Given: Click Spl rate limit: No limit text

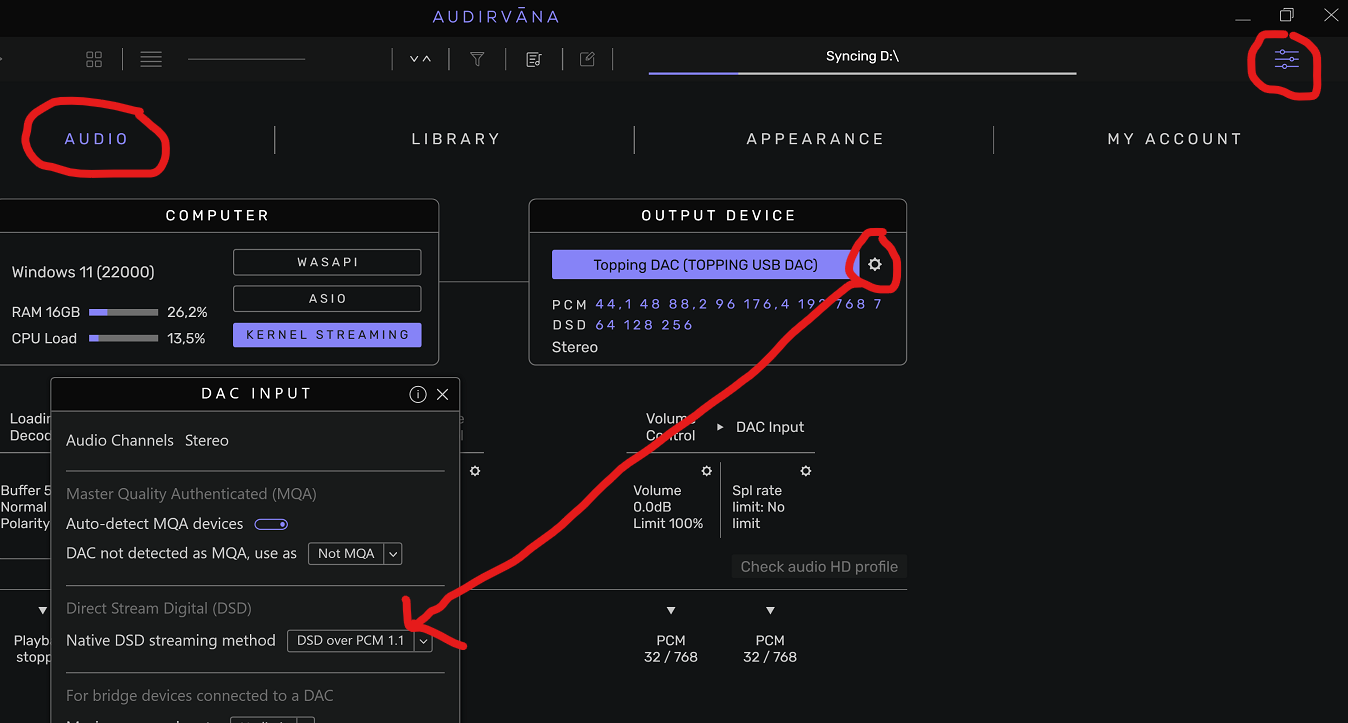Looking at the screenshot, I should 758,507.
